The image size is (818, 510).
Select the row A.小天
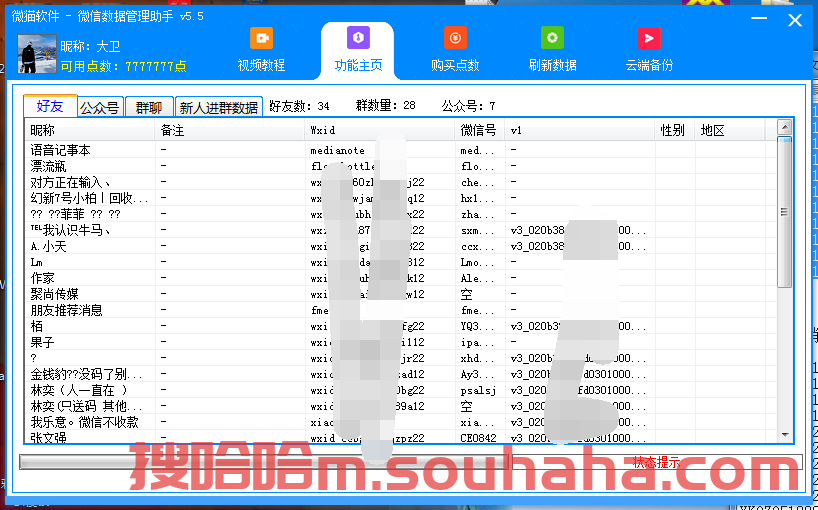coord(400,246)
